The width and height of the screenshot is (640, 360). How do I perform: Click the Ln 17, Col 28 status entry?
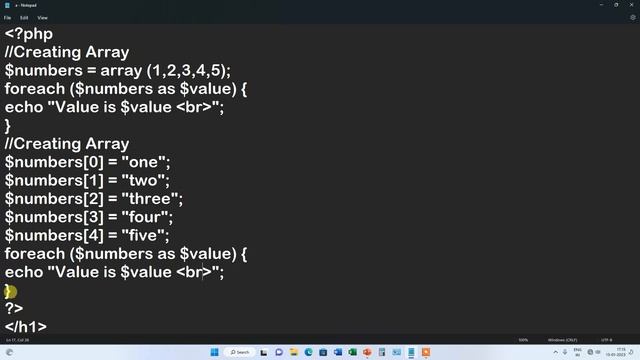pos(17,340)
